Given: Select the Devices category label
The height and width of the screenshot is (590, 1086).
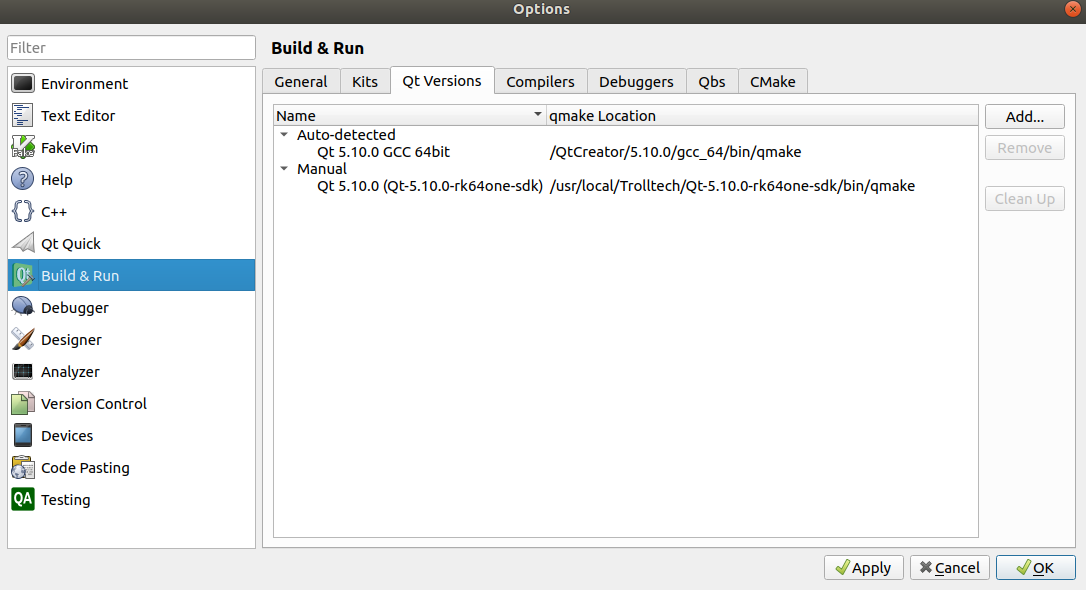Looking at the screenshot, I should 67,436.
